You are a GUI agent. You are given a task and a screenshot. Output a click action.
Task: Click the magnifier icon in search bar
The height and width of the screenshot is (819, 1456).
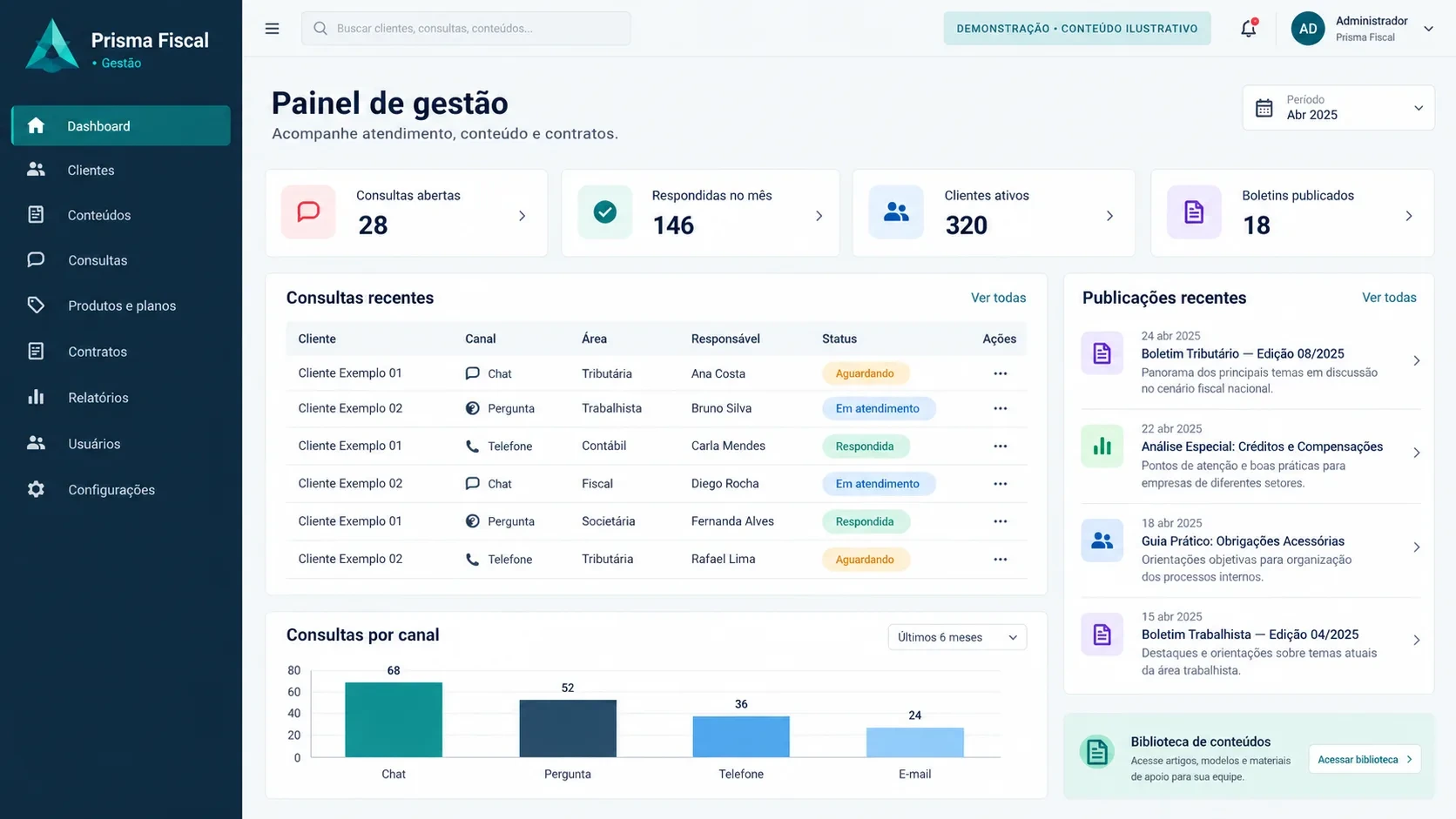(x=320, y=29)
